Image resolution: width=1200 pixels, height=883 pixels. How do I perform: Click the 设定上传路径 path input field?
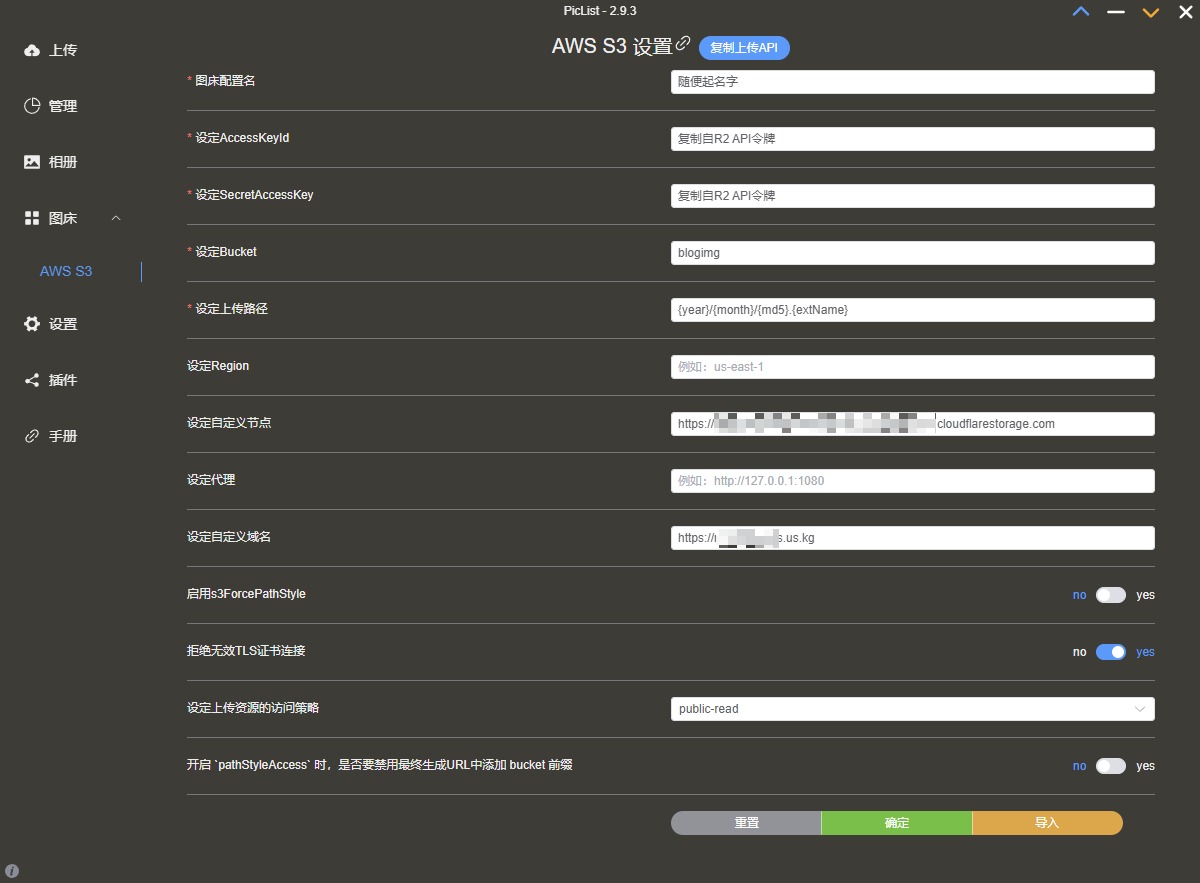pyautogui.click(x=913, y=310)
